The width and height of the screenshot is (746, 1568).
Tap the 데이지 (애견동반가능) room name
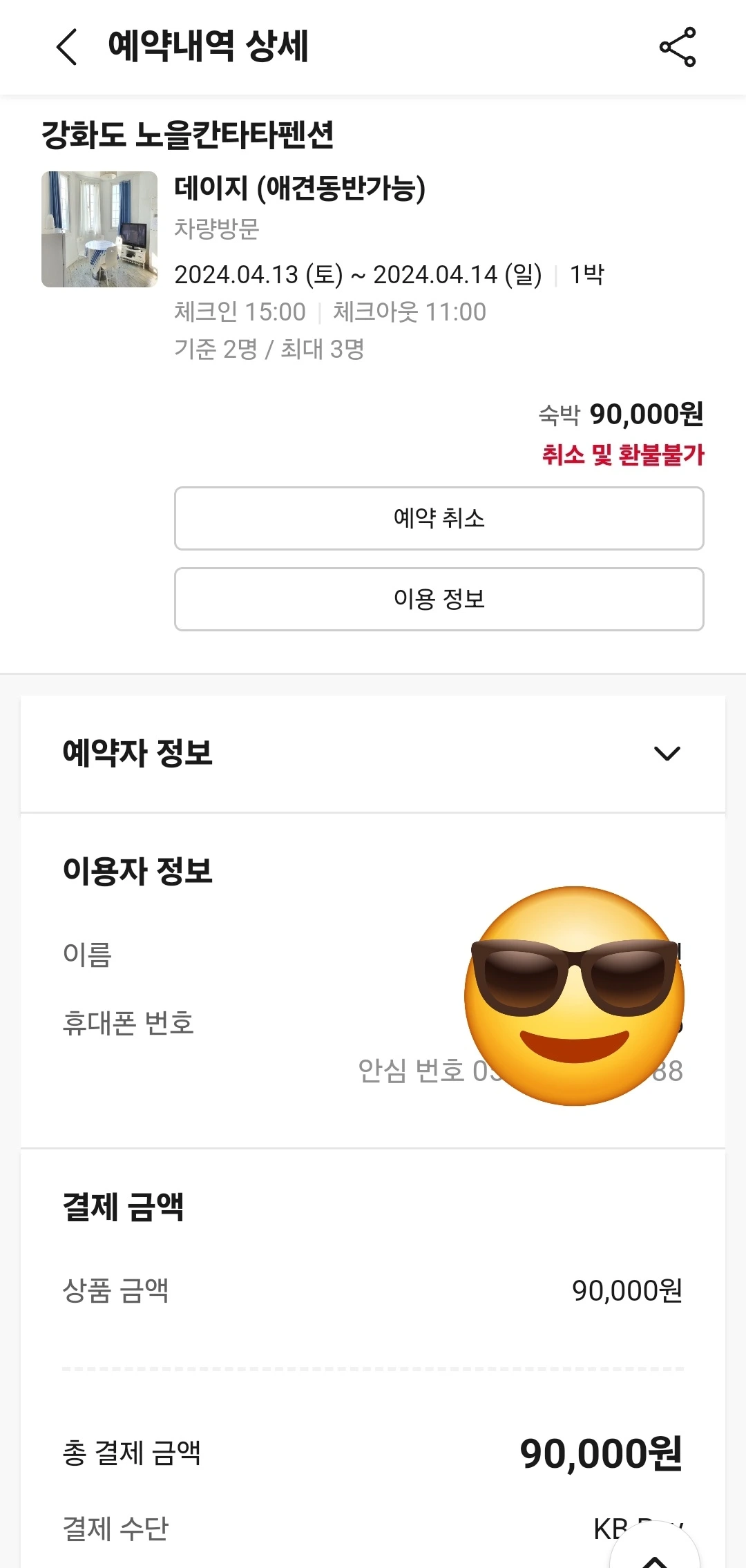(300, 188)
